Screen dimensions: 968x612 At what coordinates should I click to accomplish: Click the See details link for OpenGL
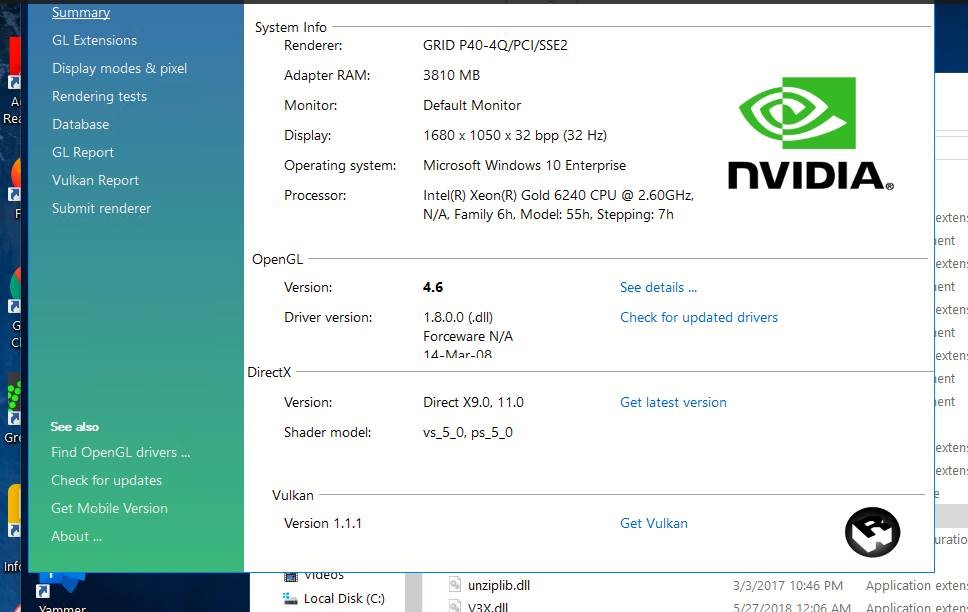[658, 287]
